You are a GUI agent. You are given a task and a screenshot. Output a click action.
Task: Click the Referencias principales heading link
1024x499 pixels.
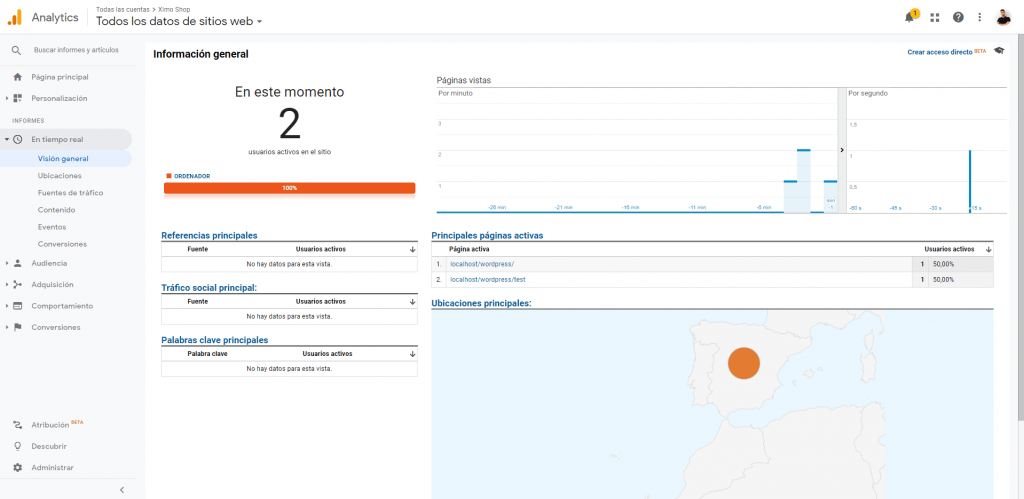coord(209,235)
